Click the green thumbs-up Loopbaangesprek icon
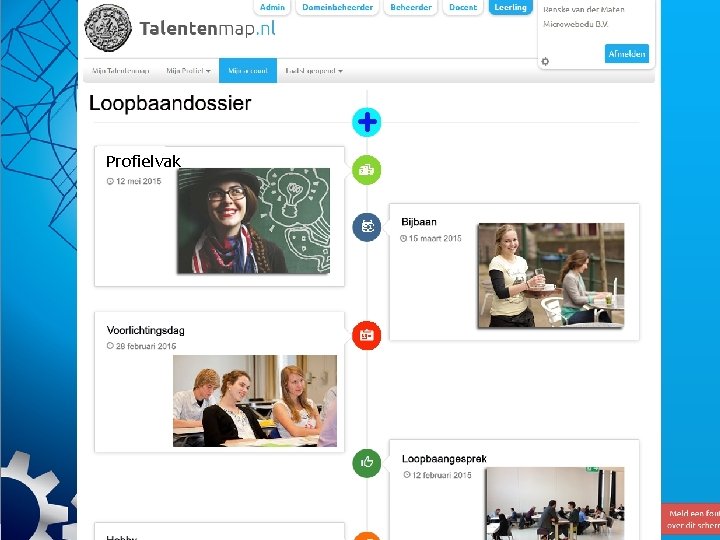 (366, 463)
